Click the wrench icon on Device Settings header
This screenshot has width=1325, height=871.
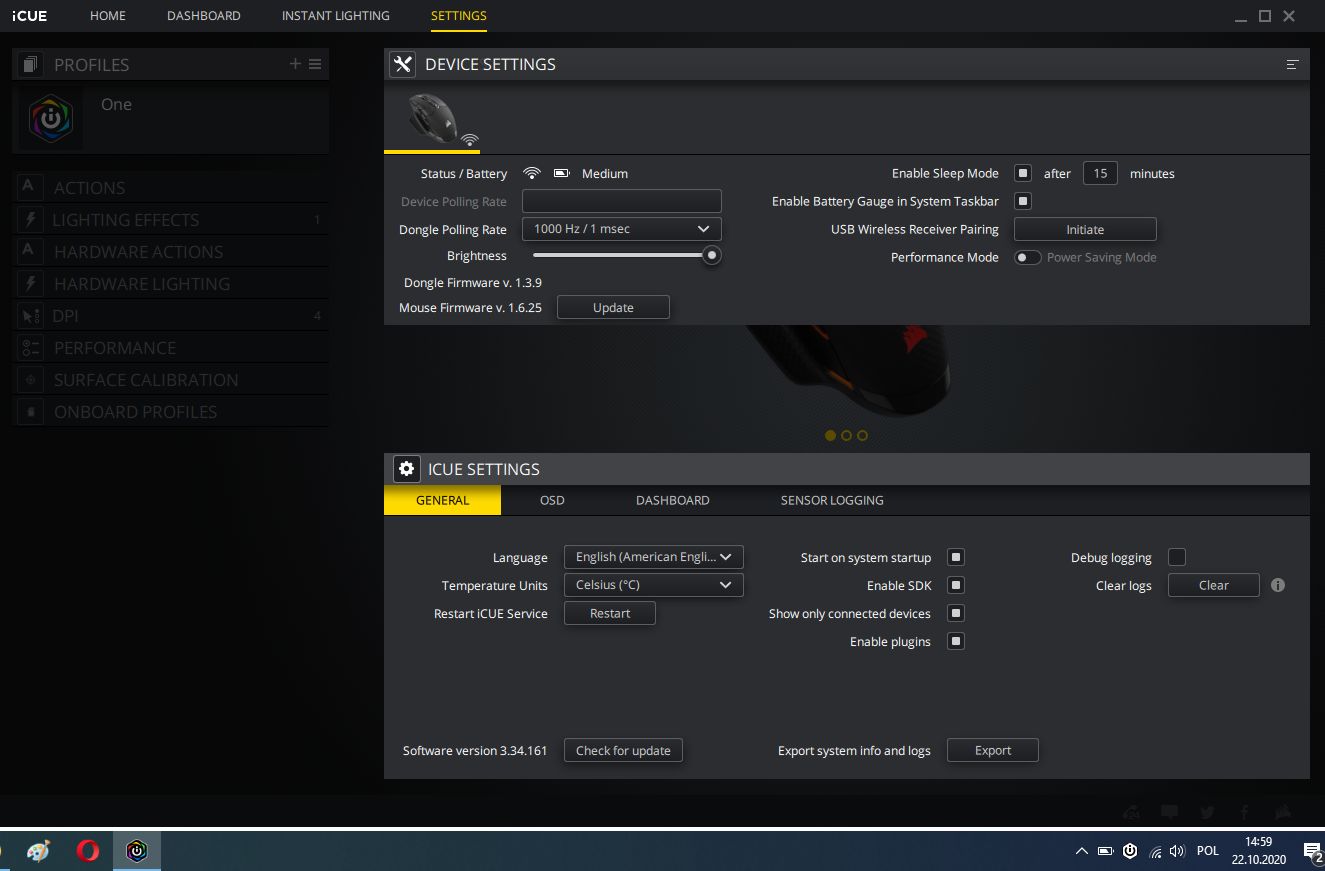click(402, 64)
